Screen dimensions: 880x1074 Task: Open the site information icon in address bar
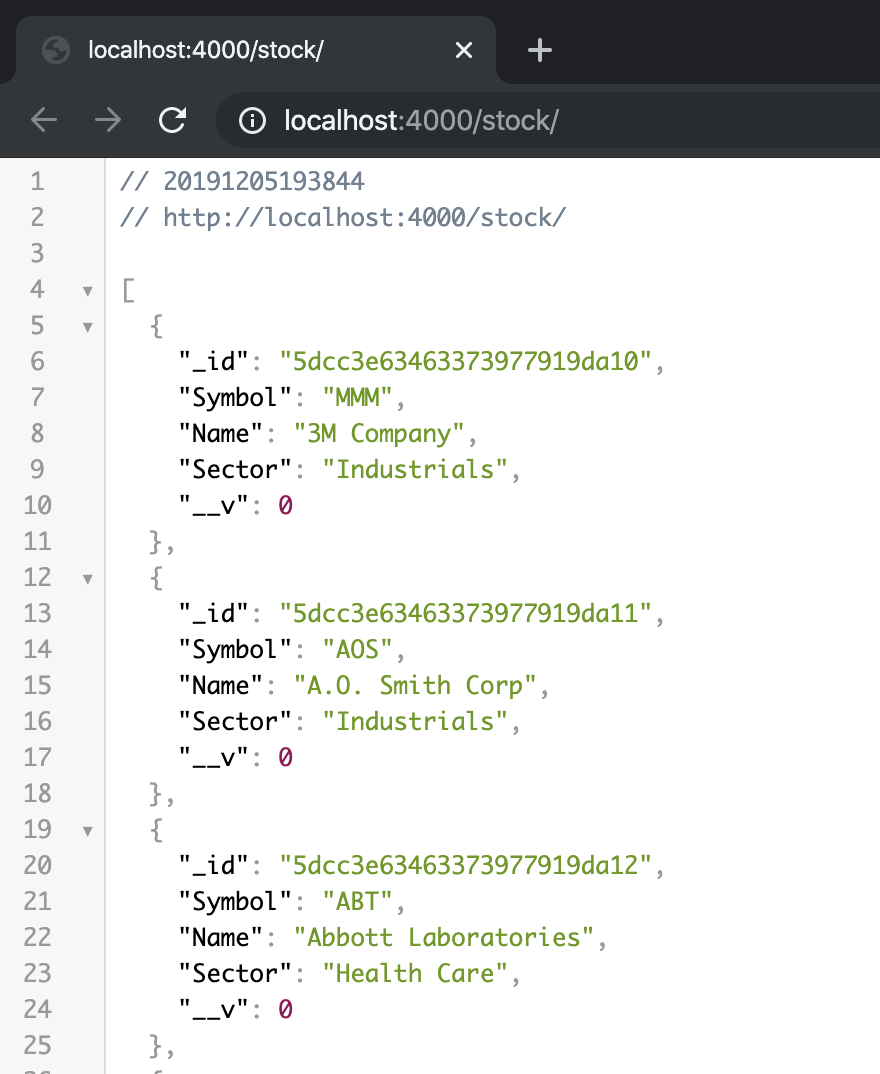pos(252,121)
